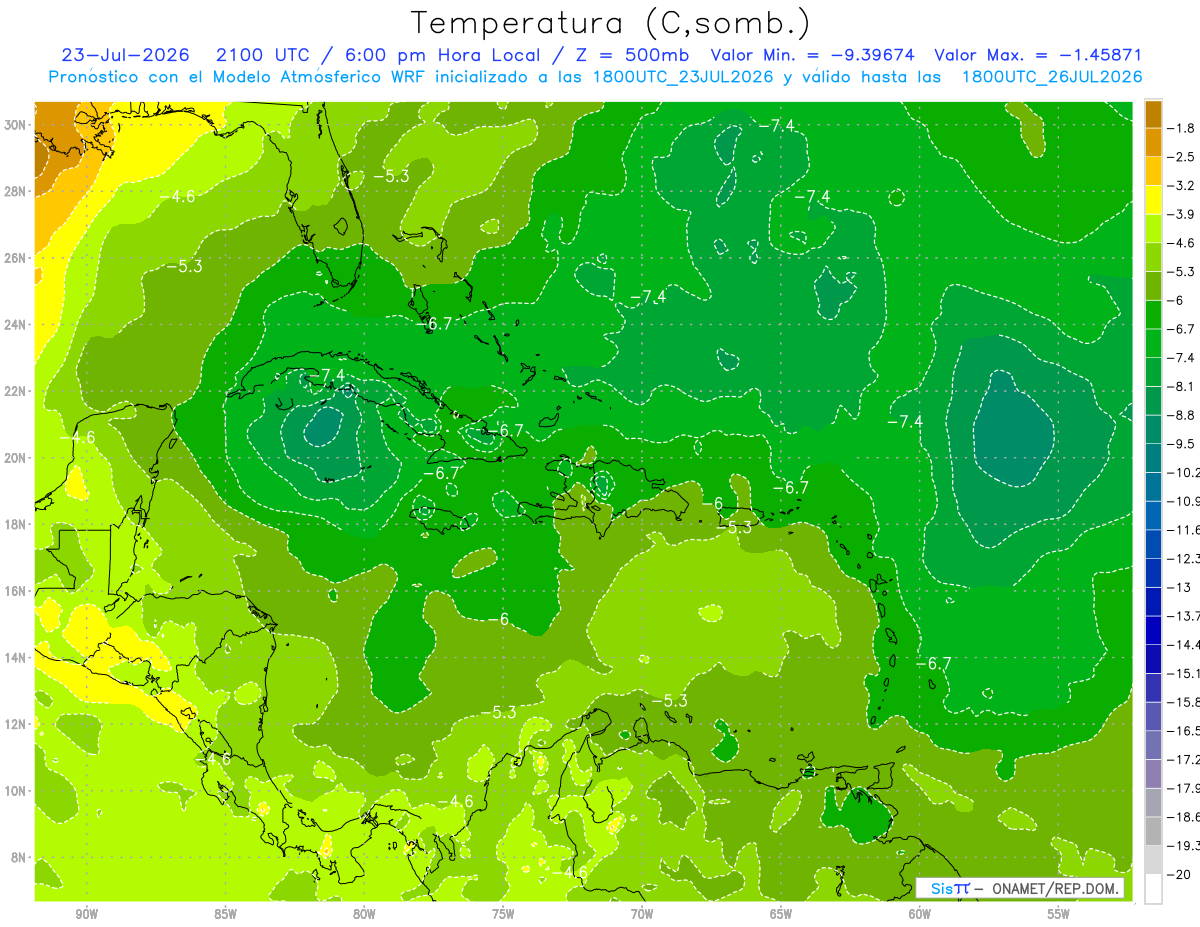Click the brown swatch above -1.8 on colorbar
This screenshot has width=1200, height=927.
click(x=1153, y=113)
